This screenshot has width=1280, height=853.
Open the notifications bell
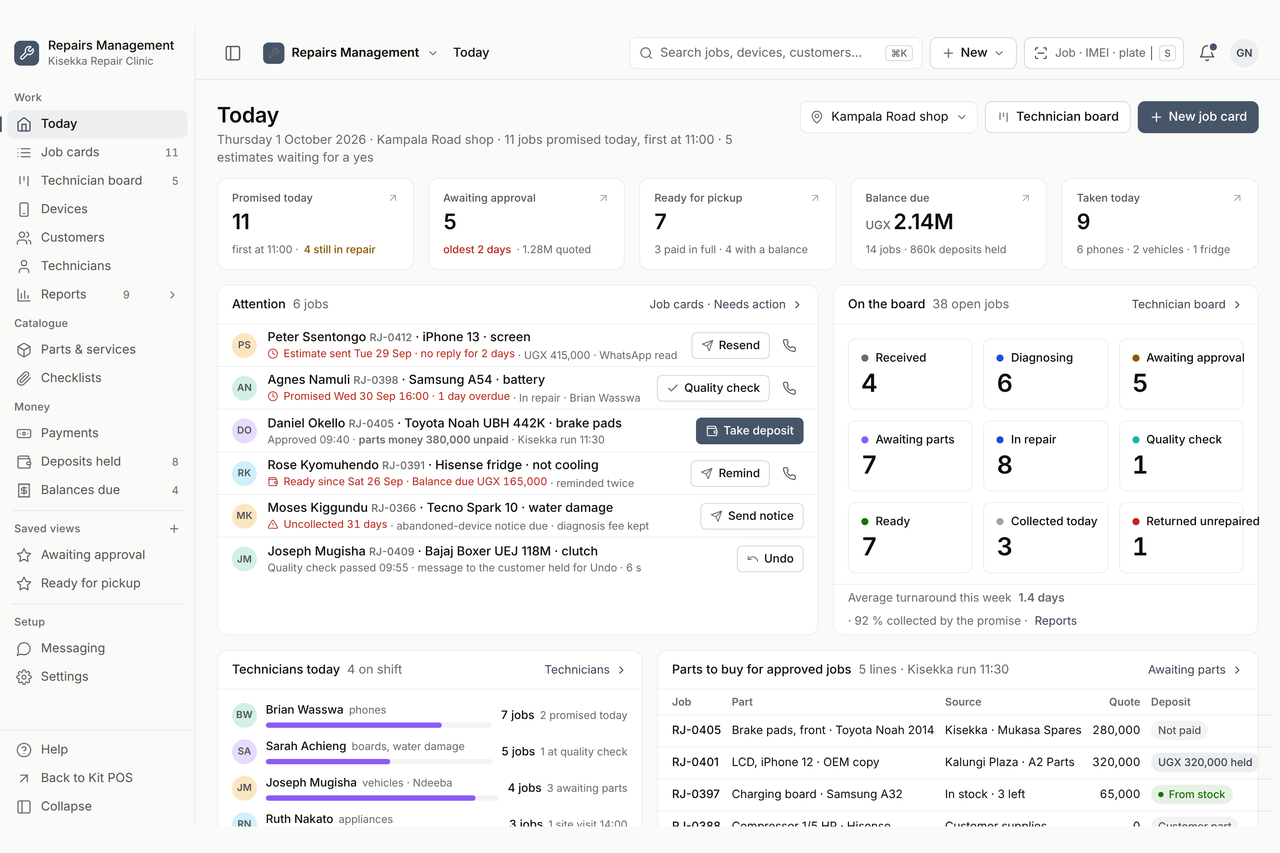tap(1207, 53)
